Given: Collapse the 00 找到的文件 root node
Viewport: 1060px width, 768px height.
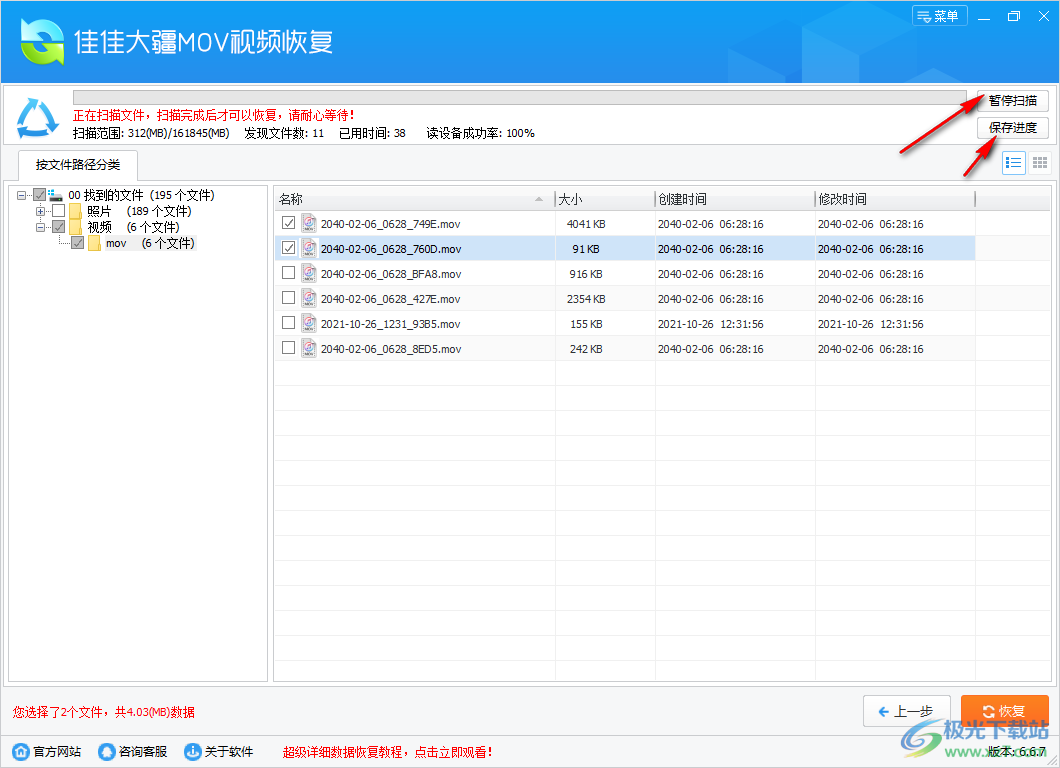Looking at the screenshot, I should 22,195.
